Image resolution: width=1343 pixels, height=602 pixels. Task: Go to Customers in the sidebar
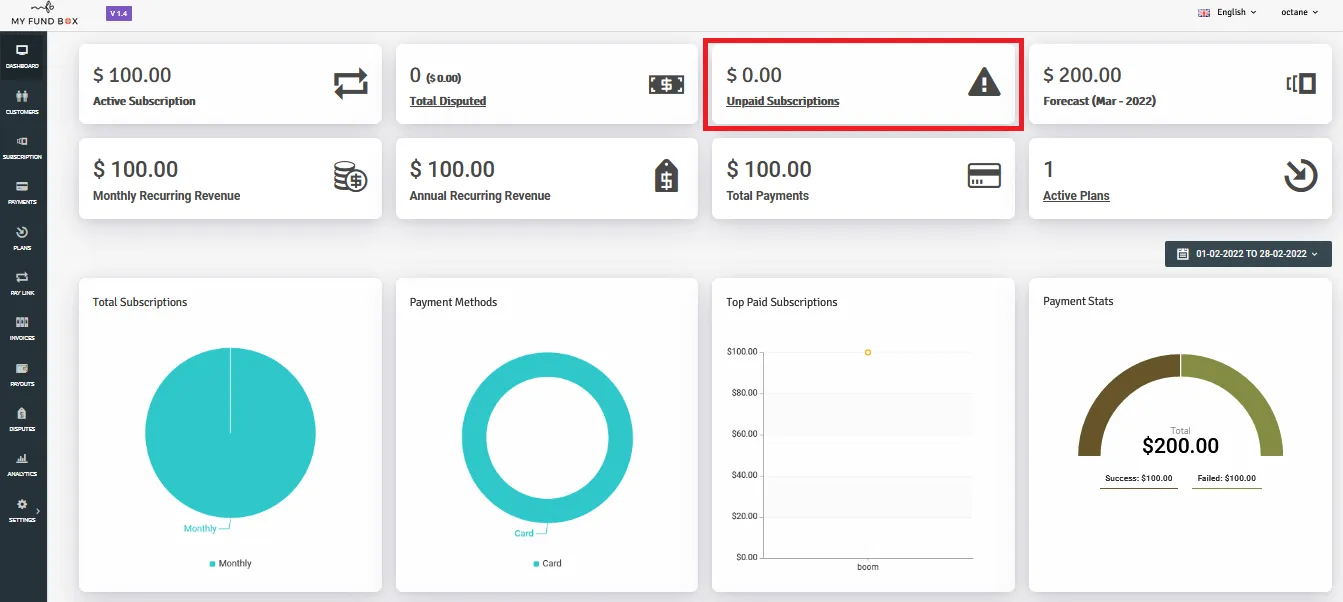click(22, 102)
